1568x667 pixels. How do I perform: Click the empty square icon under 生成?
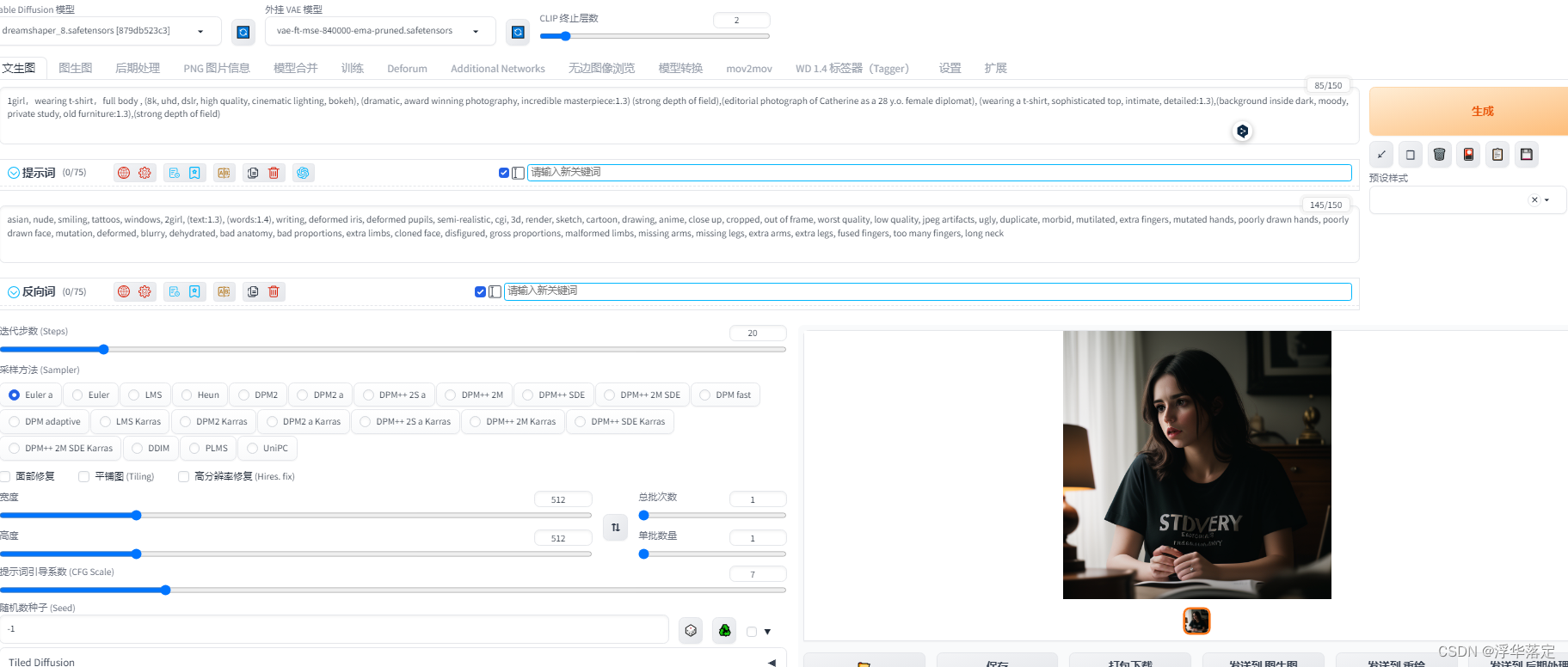click(1411, 155)
